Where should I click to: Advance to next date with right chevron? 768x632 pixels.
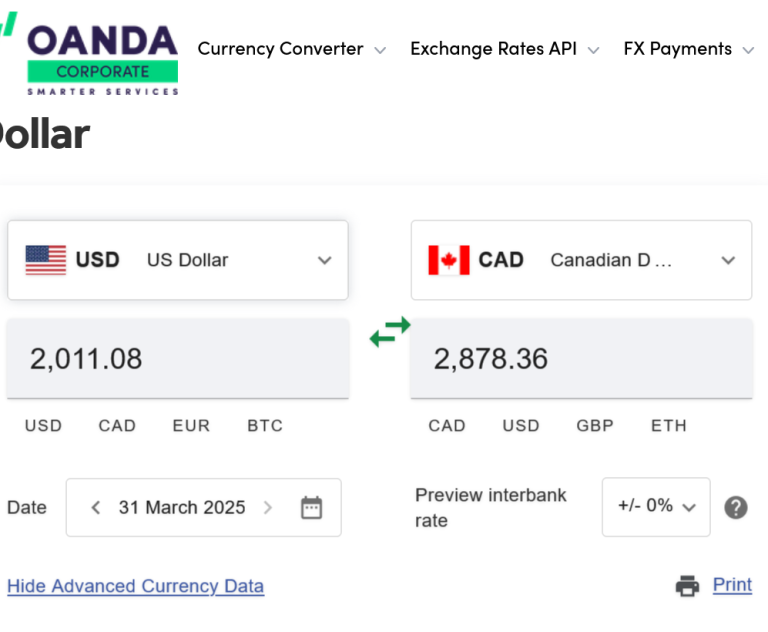pos(268,507)
